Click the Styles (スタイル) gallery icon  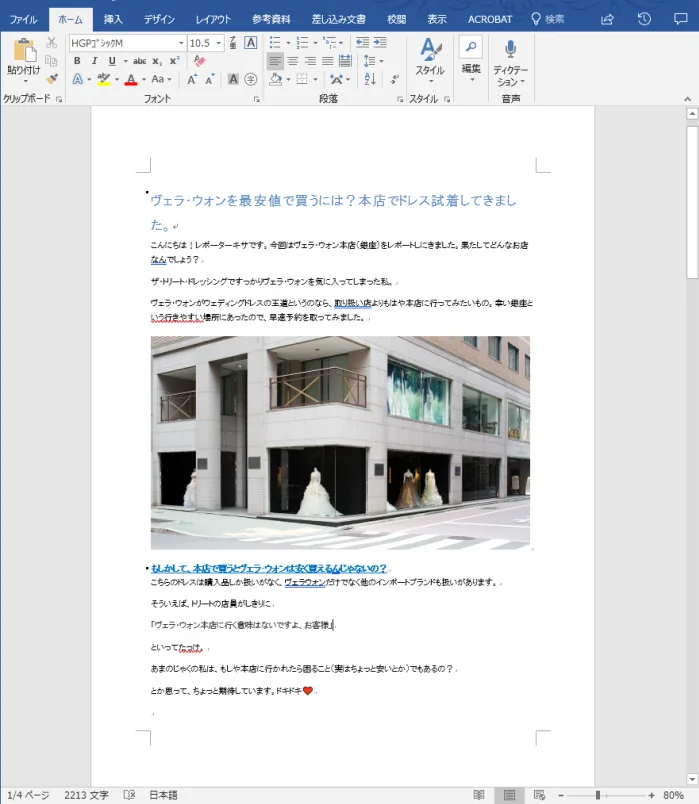coord(430,50)
